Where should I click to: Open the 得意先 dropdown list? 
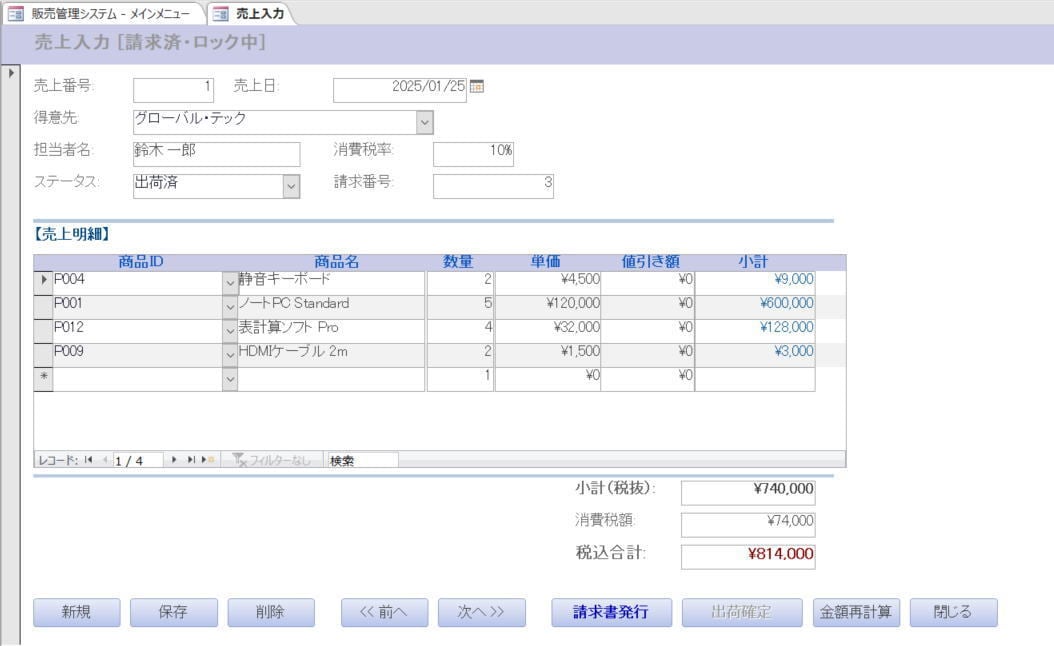pyautogui.click(x=424, y=122)
